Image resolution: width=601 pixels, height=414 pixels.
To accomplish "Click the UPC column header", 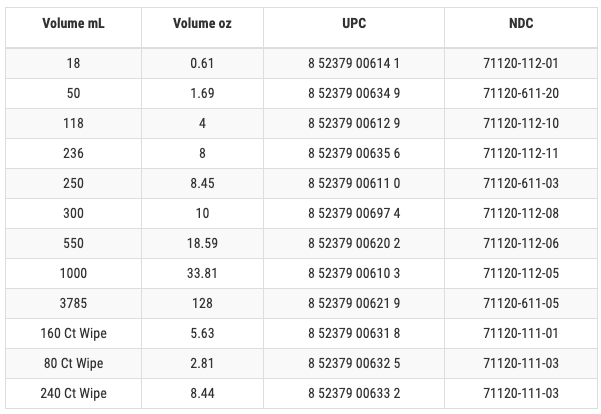I will pyautogui.click(x=354, y=23).
